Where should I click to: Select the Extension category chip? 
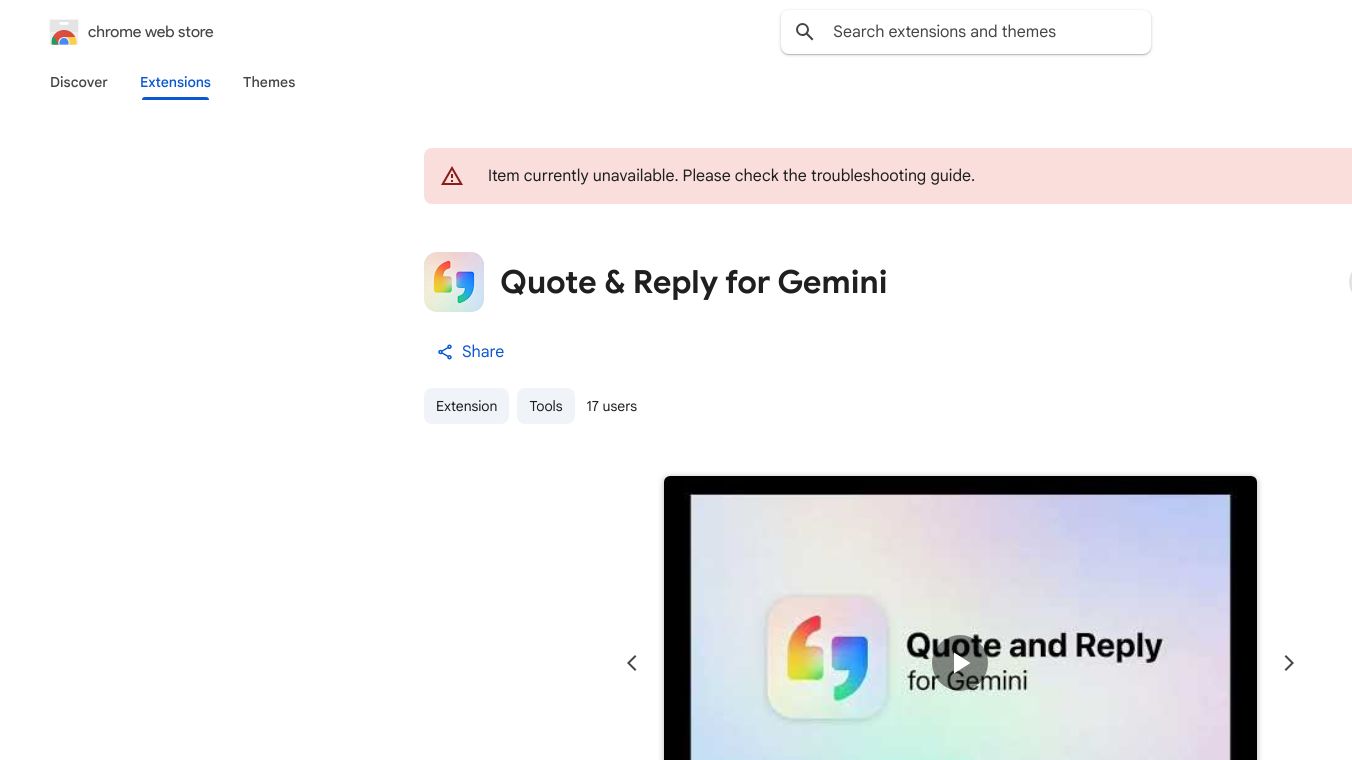[x=466, y=406]
